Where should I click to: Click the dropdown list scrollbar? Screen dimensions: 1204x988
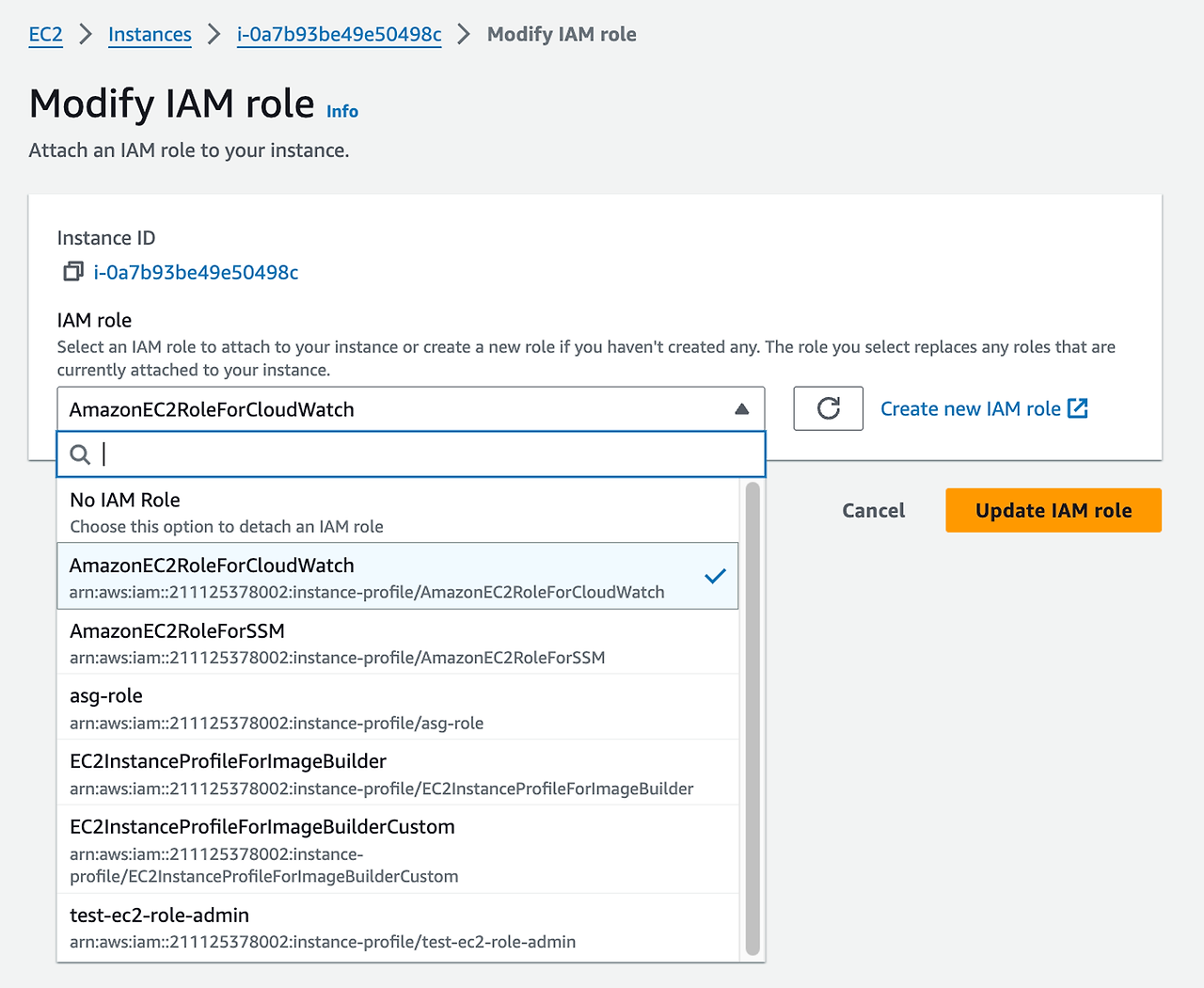(752, 720)
